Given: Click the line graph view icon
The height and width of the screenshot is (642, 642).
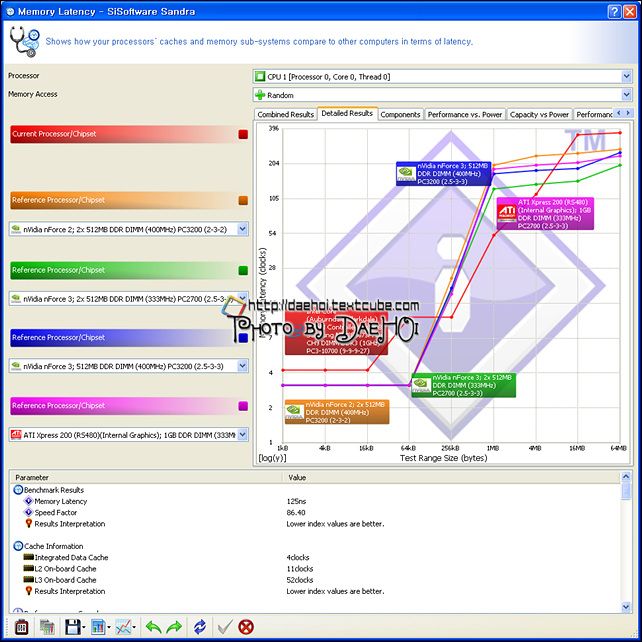Looking at the screenshot, I should click(x=124, y=627).
